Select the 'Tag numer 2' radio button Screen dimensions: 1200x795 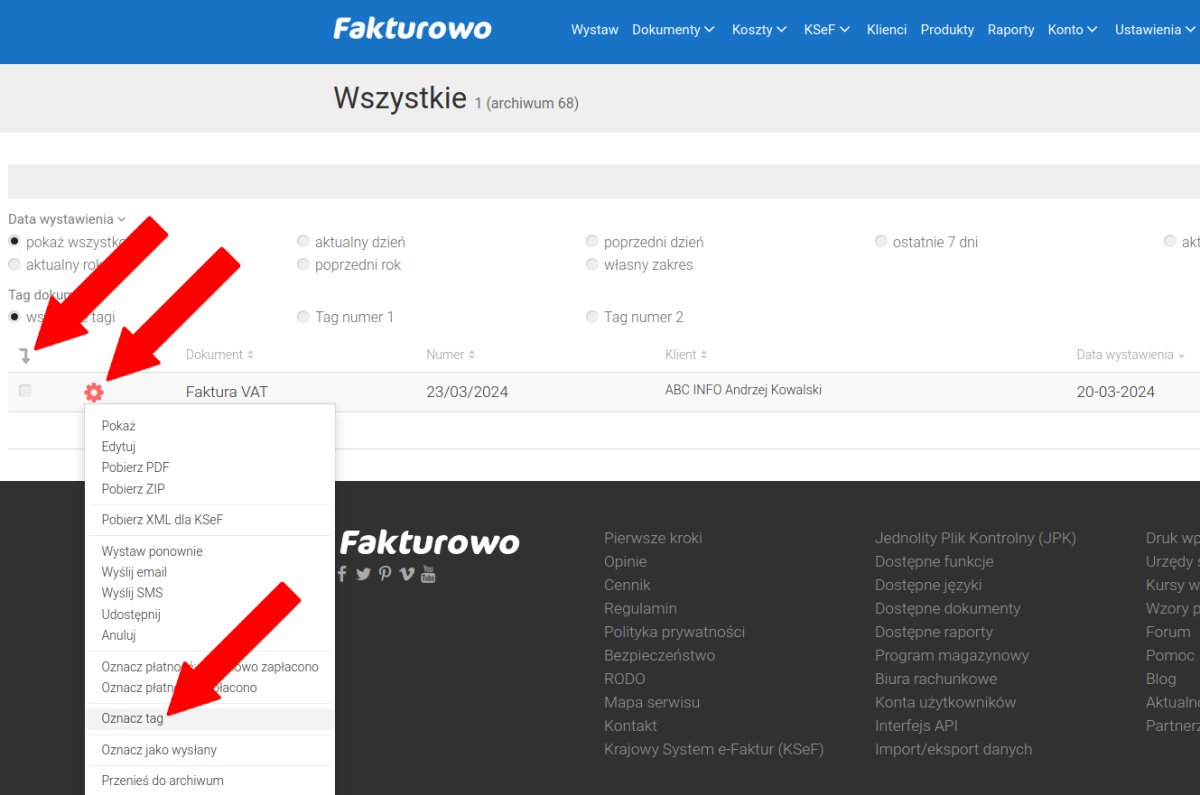(592, 317)
